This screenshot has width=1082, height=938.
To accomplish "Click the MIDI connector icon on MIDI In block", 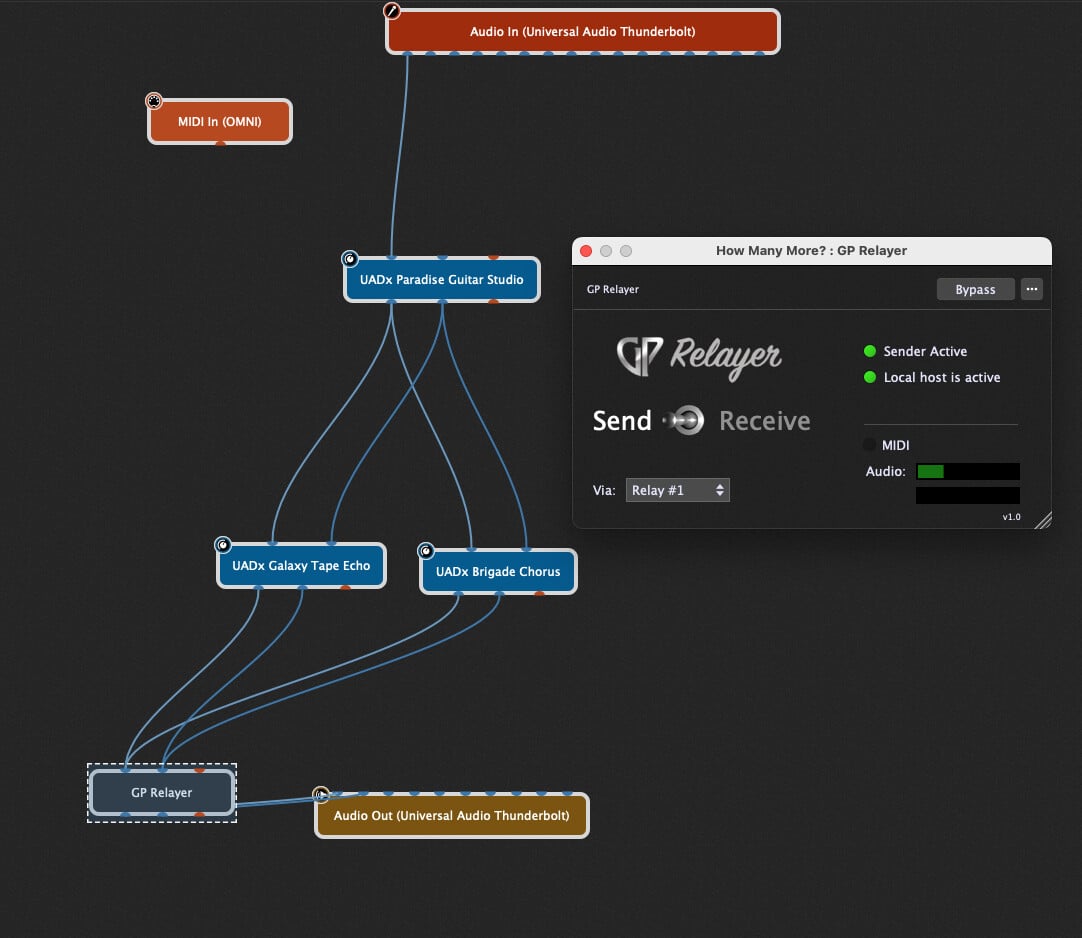I will (153, 100).
